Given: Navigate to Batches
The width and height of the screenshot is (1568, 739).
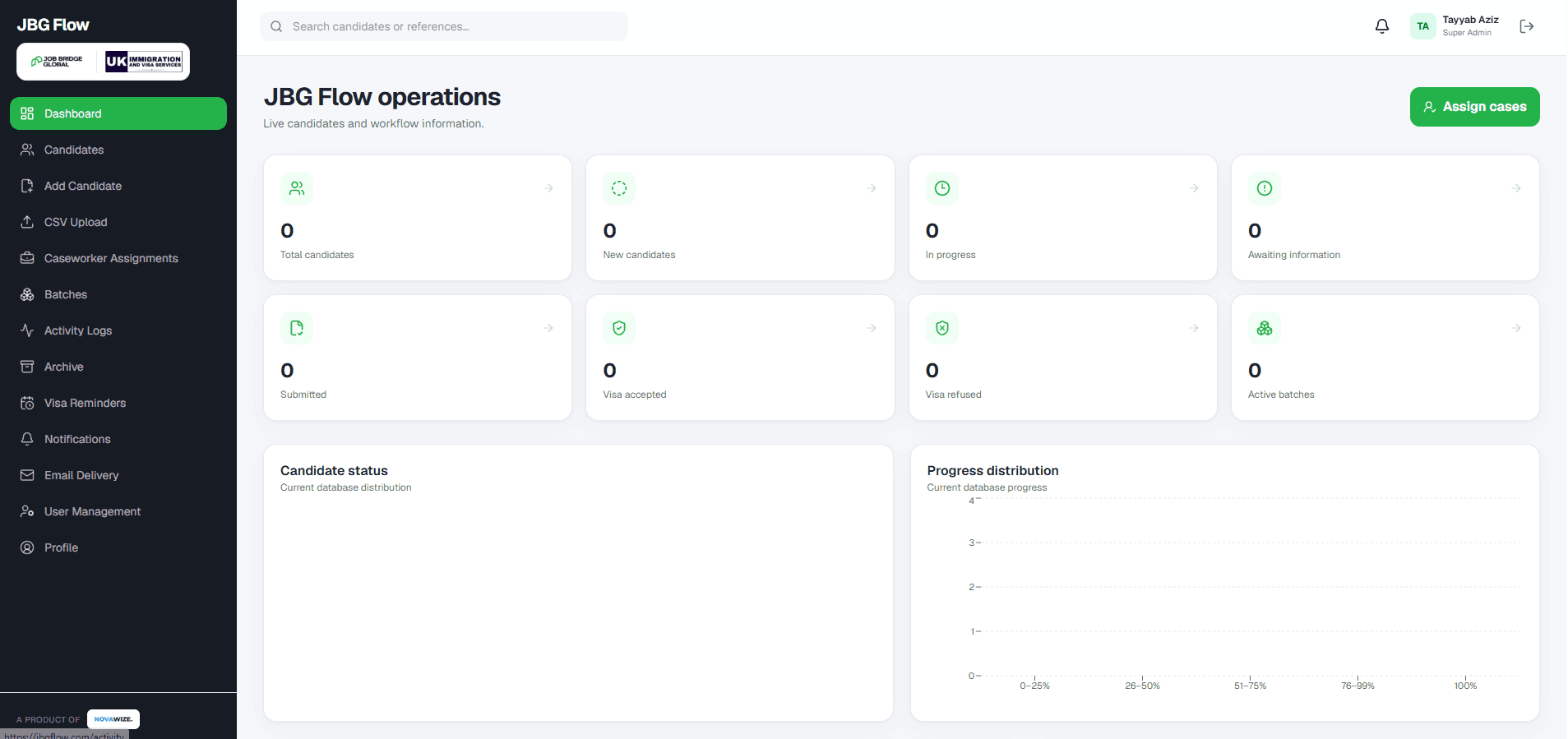Looking at the screenshot, I should point(118,294).
